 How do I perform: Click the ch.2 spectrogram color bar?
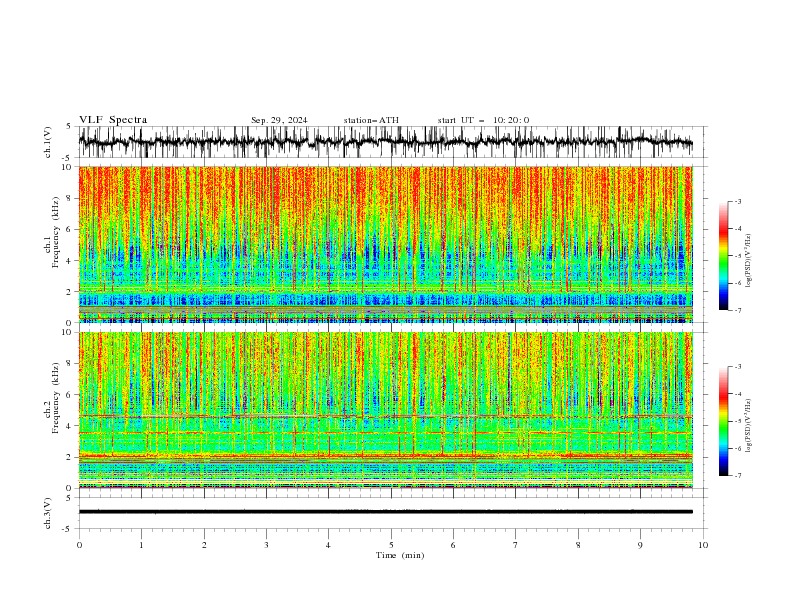[x=723, y=421]
